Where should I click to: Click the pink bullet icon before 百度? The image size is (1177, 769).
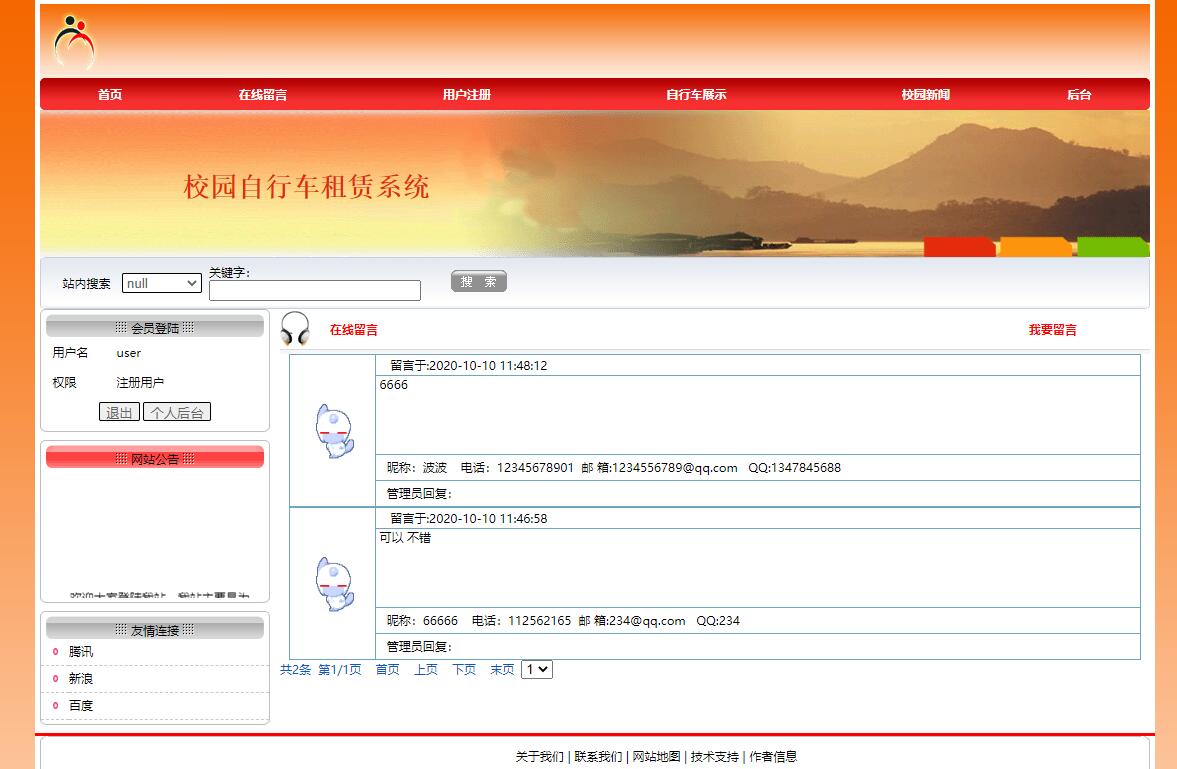click(x=53, y=705)
